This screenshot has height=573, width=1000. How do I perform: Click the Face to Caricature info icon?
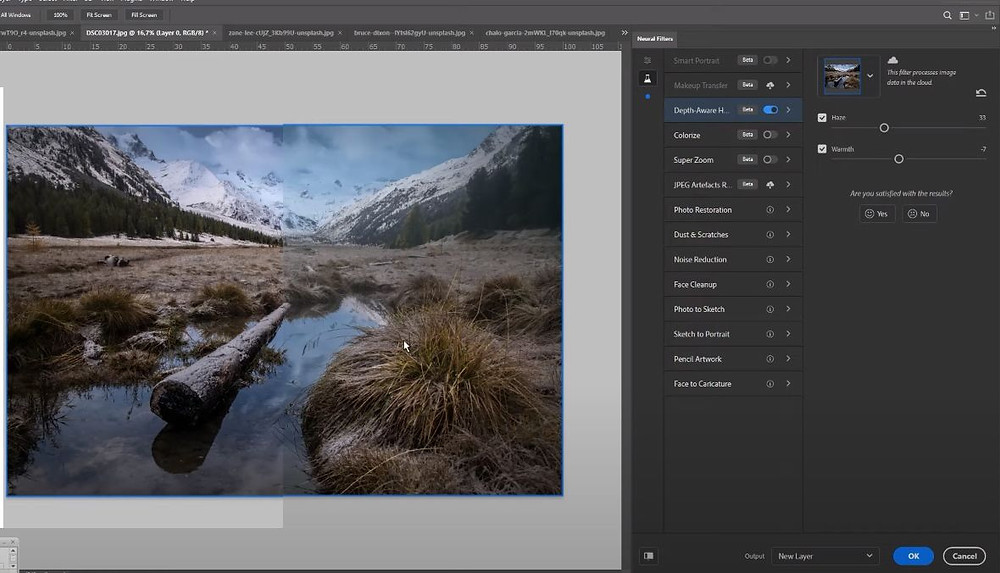click(x=770, y=384)
